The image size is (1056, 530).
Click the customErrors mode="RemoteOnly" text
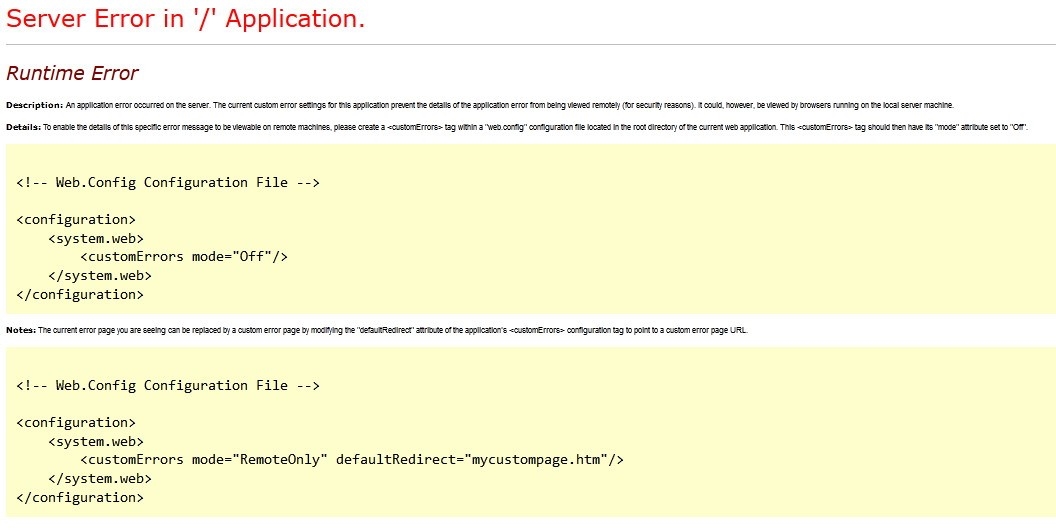point(204,459)
